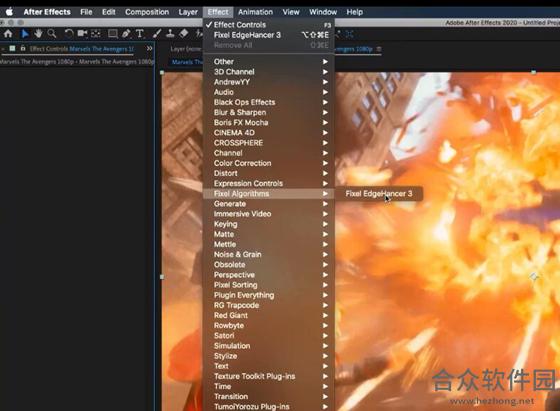The height and width of the screenshot is (411, 560).
Task: Select the Pan Behind anchor point tool
Action: [x=96, y=34]
